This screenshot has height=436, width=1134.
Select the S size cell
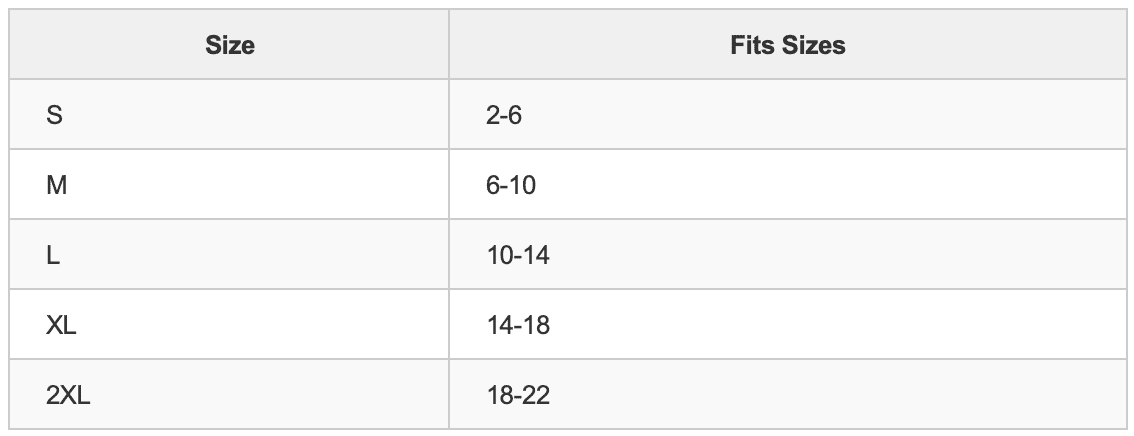229,115
